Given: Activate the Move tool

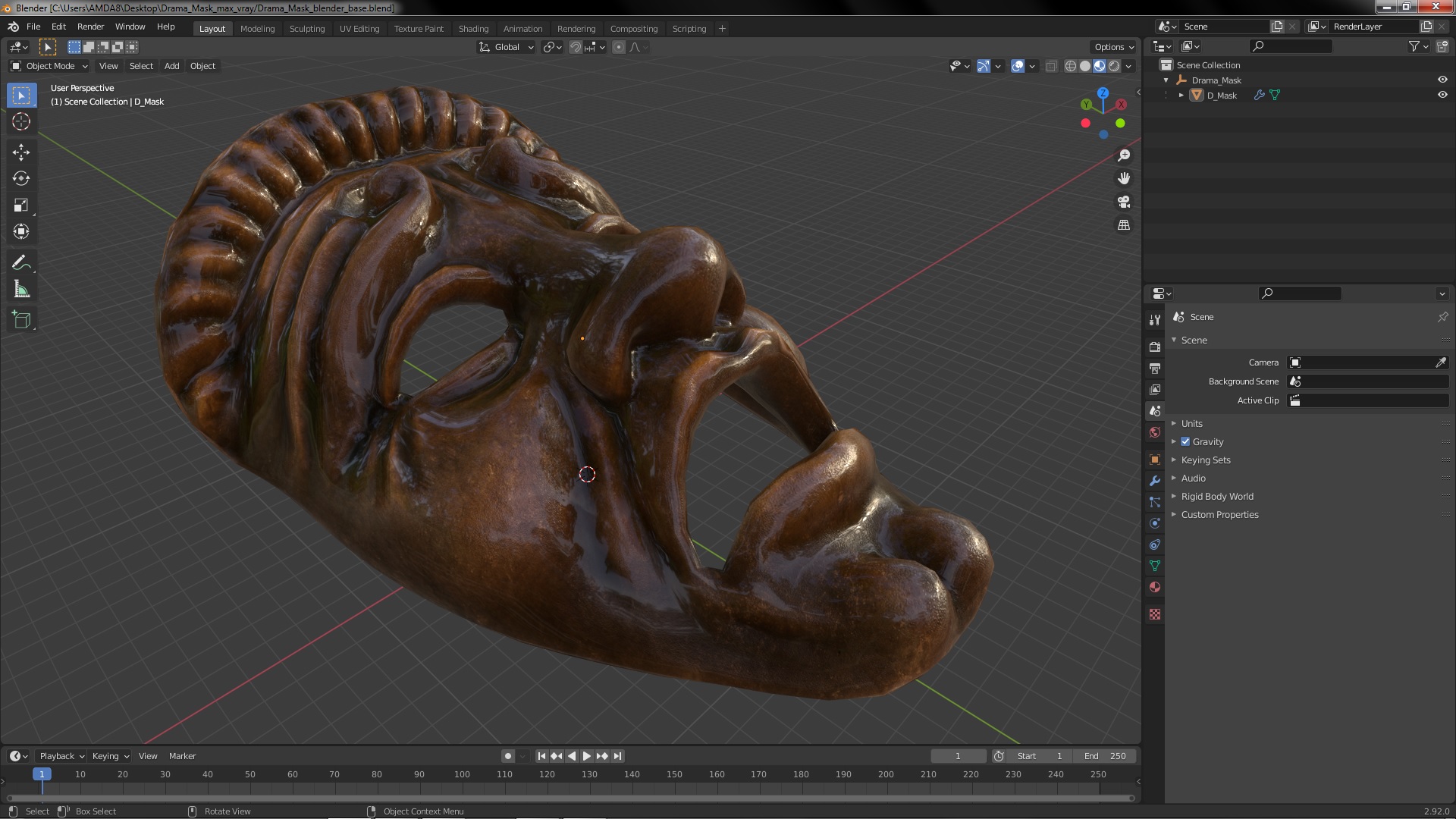Looking at the screenshot, I should (21, 152).
